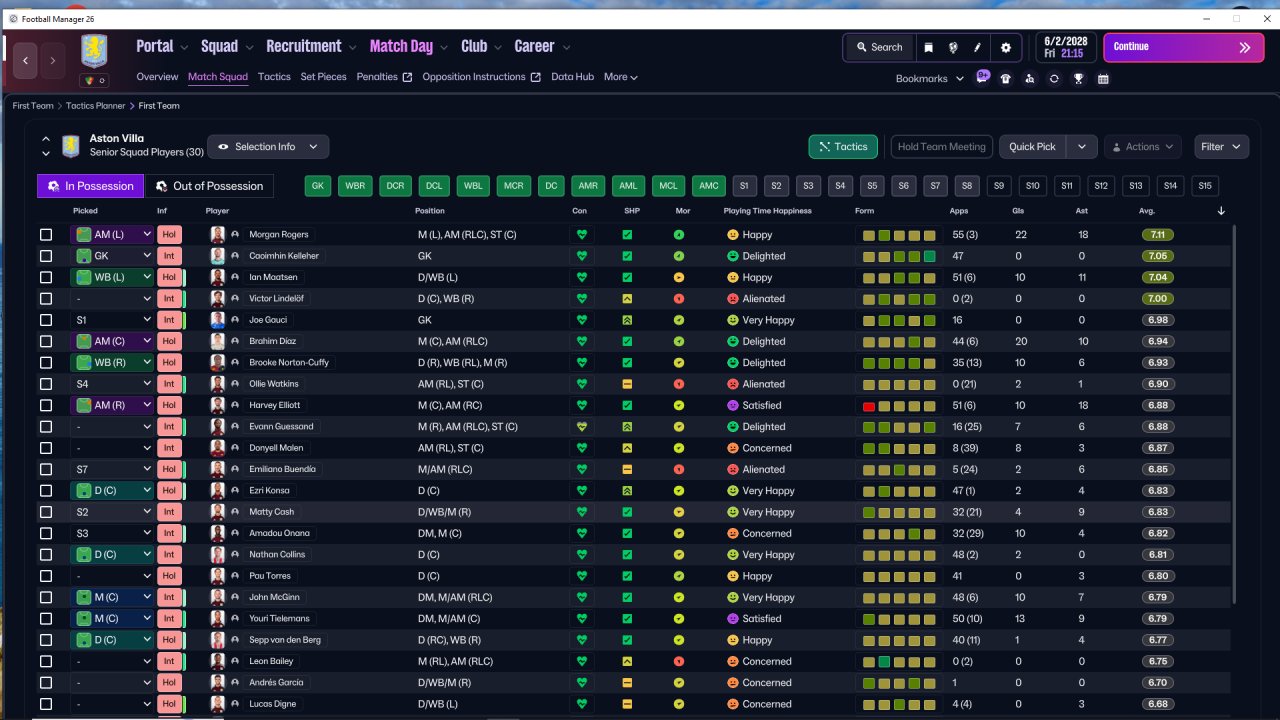The height and width of the screenshot is (720, 1280).
Task: Click the Quick Pick button
Action: (1033, 147)
